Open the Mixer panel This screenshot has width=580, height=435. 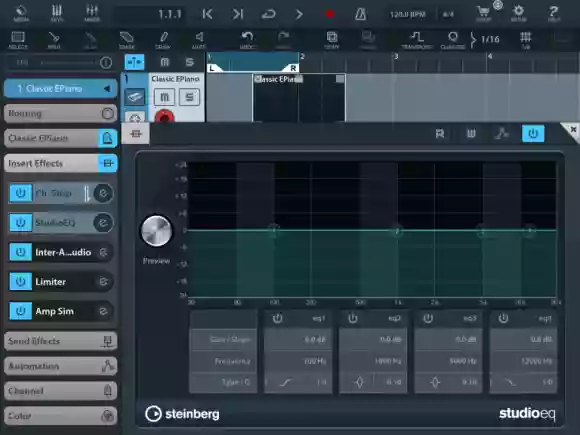coord(92,14)
